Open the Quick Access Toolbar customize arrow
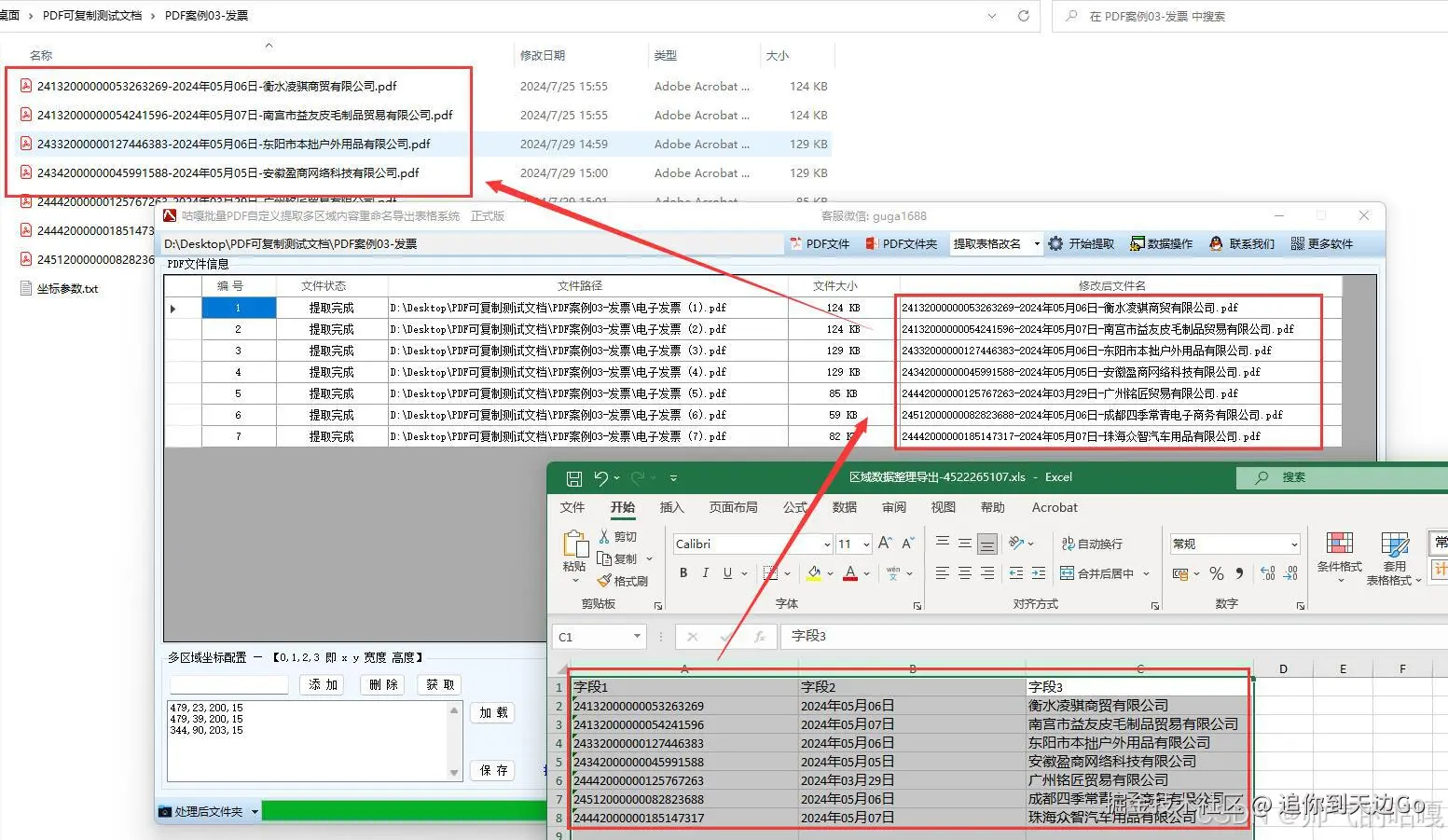1448x840 pixels. 673,478
